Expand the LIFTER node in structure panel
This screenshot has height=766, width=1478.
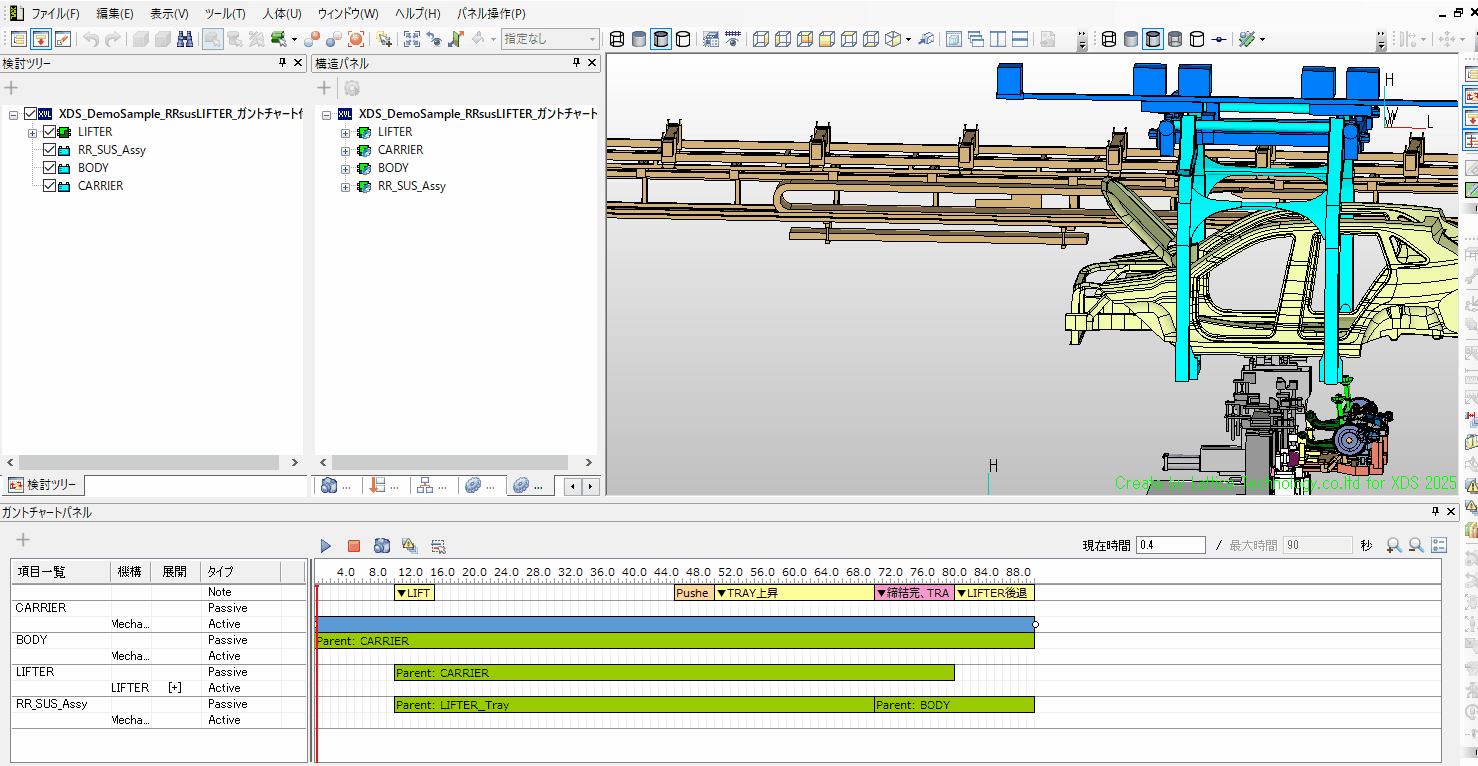[x=346, y=132]
